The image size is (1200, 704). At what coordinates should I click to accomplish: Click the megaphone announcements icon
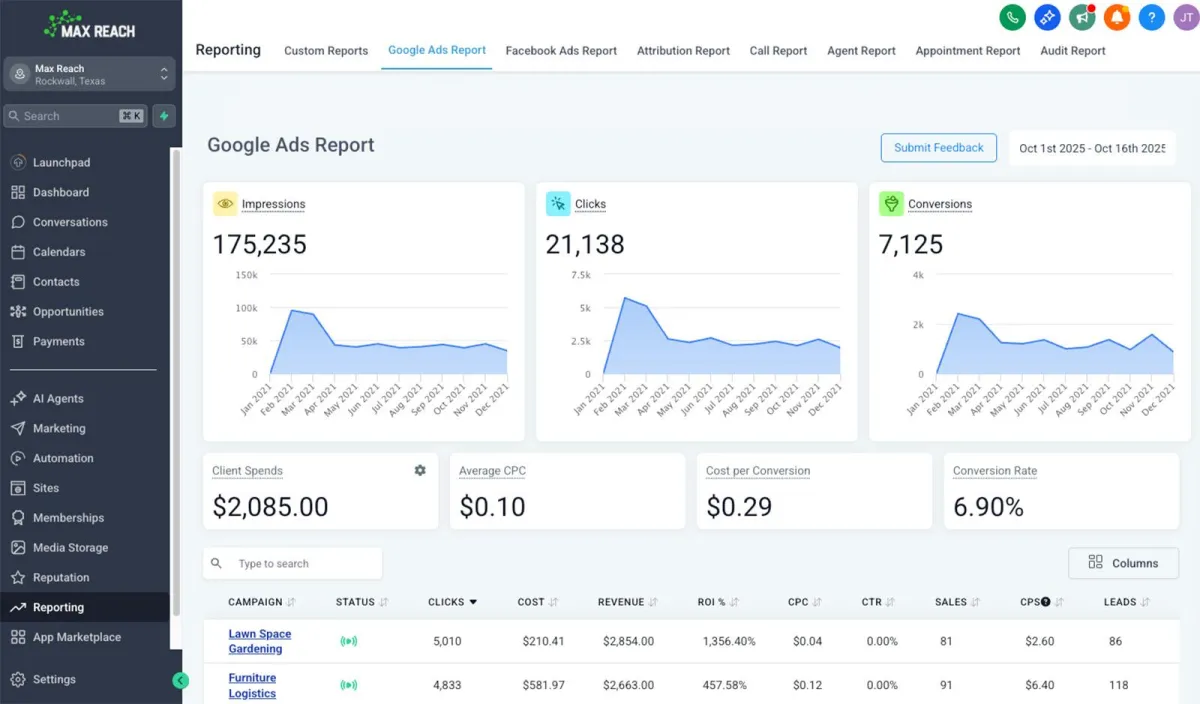[1082, 17]
